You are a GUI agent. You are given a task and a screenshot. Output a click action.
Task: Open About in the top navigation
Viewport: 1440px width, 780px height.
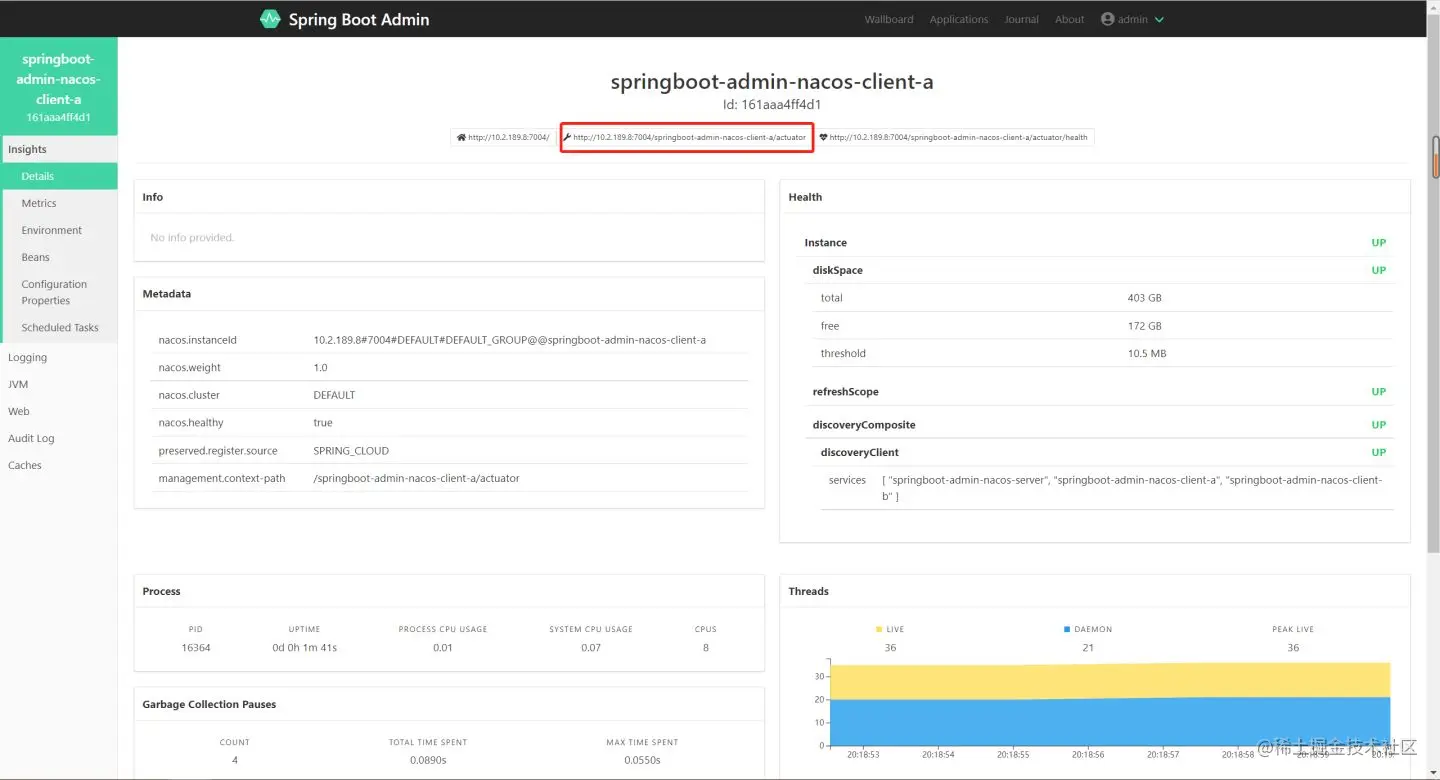(x=1069, y=19)
